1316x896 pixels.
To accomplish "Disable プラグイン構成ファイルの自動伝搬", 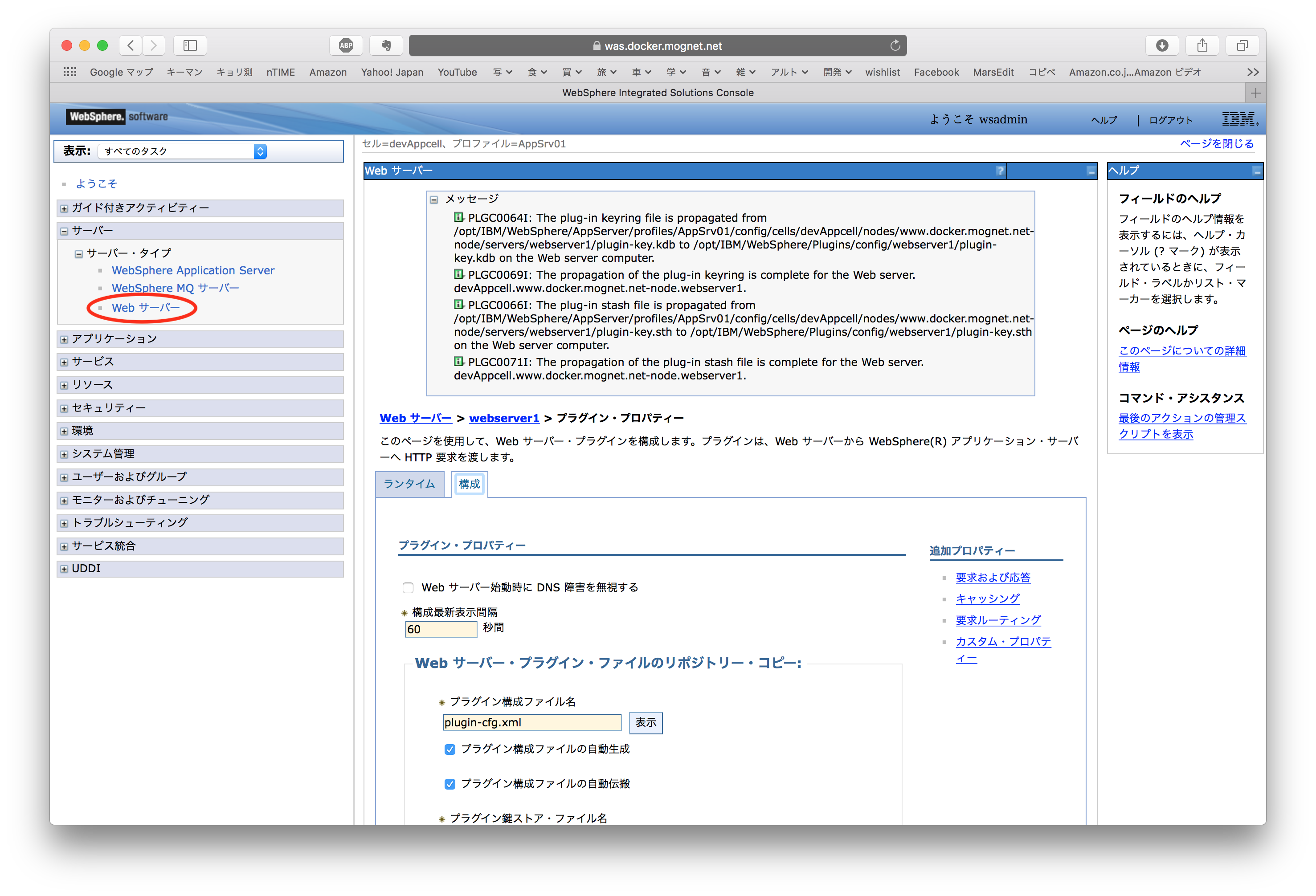I will (x=450, y=784).
